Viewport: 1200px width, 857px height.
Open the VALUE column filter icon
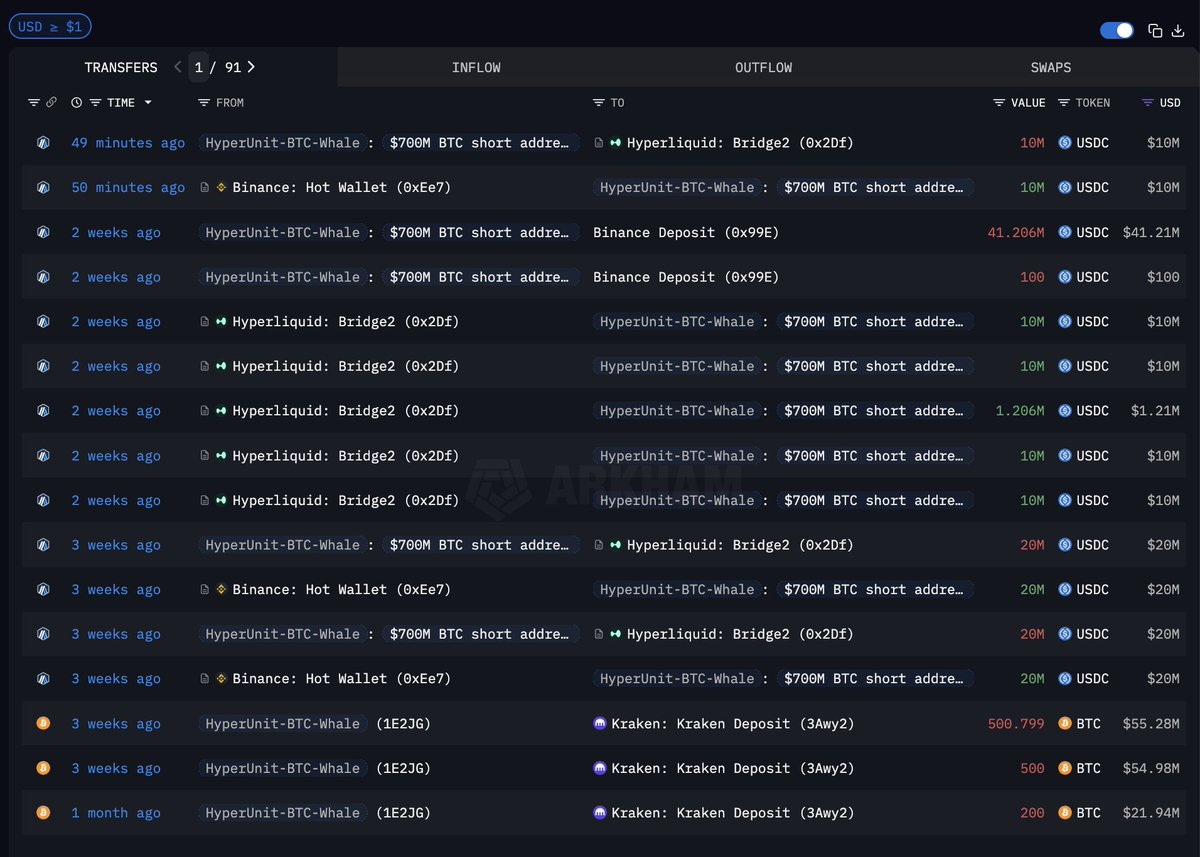point(1000,103)
